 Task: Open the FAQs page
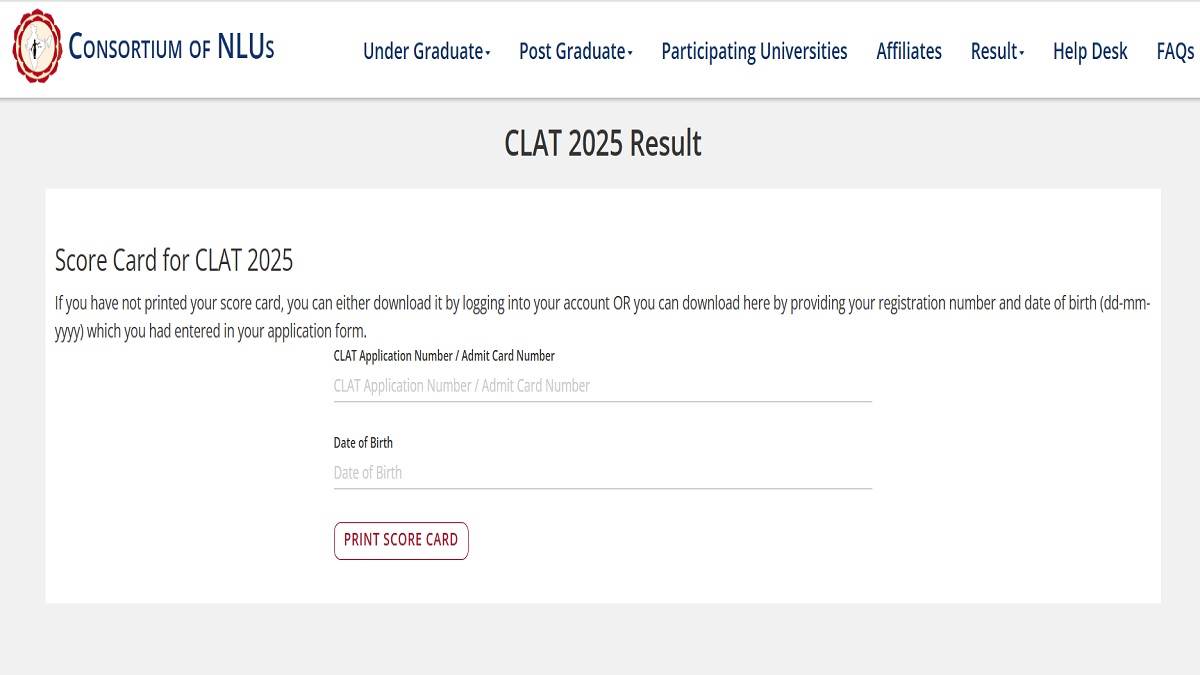tap(1175, 51)
